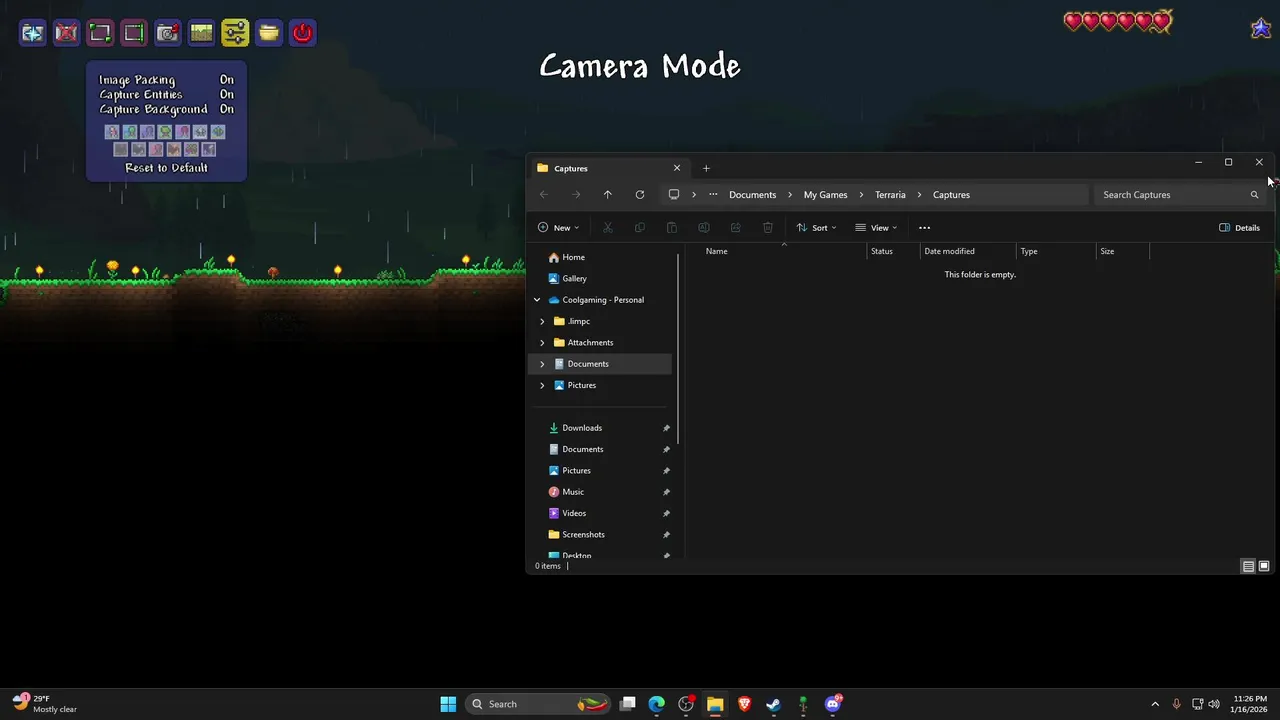This screenshot has width=1280, height=720.
Task: Choose the frame corner pins tool
Action: [x=100, y=33]
